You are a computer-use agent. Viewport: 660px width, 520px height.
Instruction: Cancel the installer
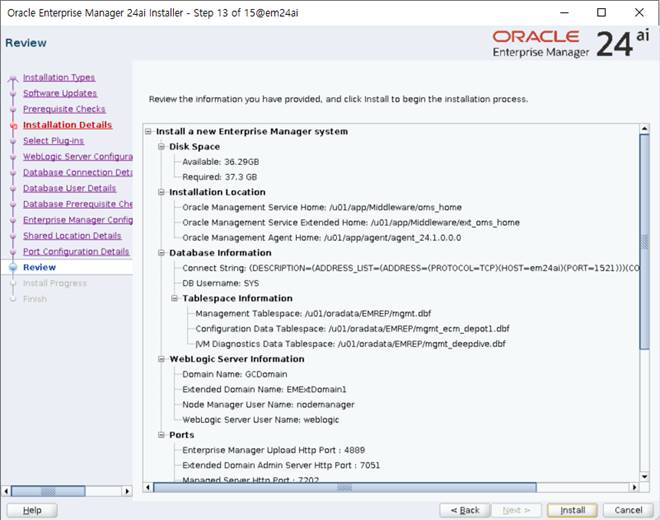click(628, 510)
